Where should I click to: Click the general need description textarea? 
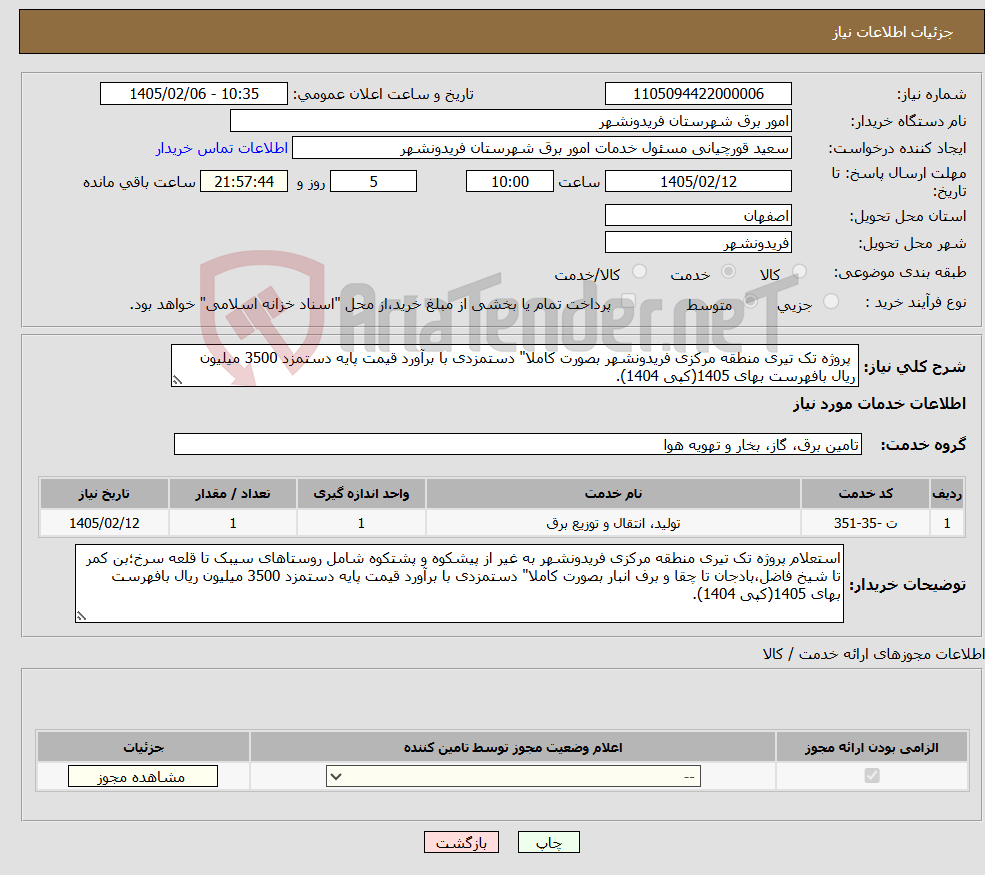514,366
